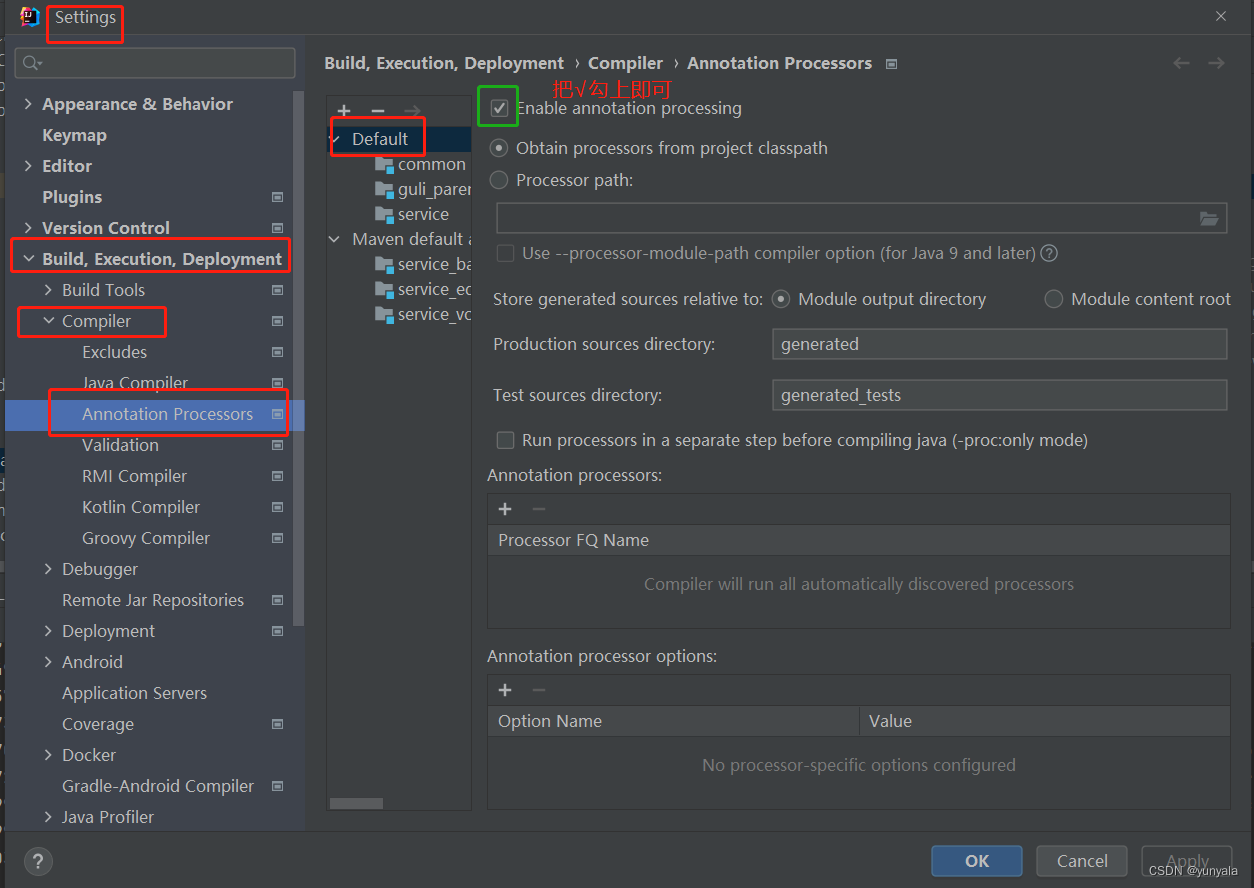Open the help icon in bottom left corner
The image size is (1254, 888).
click(x=37, y=861)
